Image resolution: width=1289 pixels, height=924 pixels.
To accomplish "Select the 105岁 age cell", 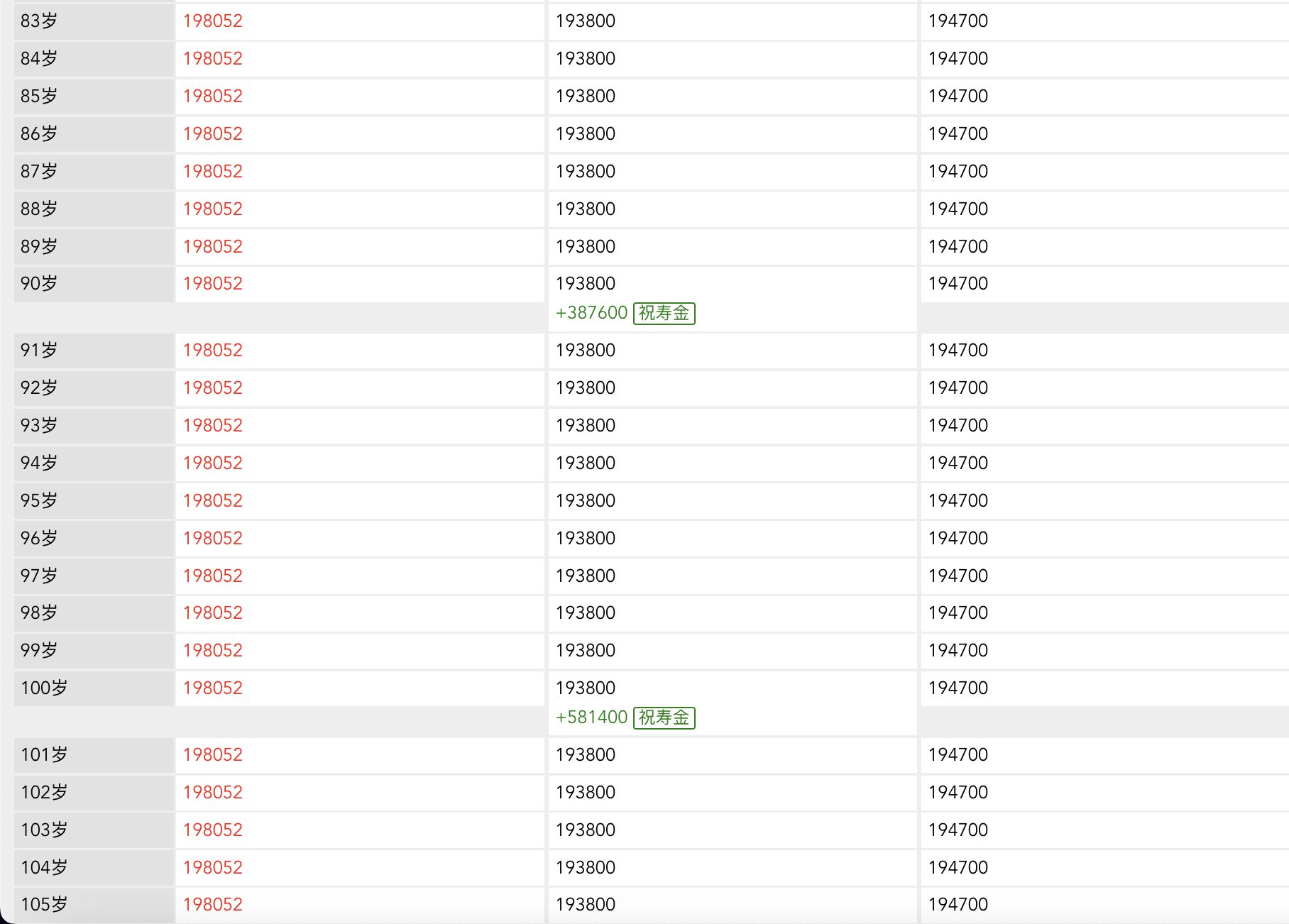I will pos(44,905).
